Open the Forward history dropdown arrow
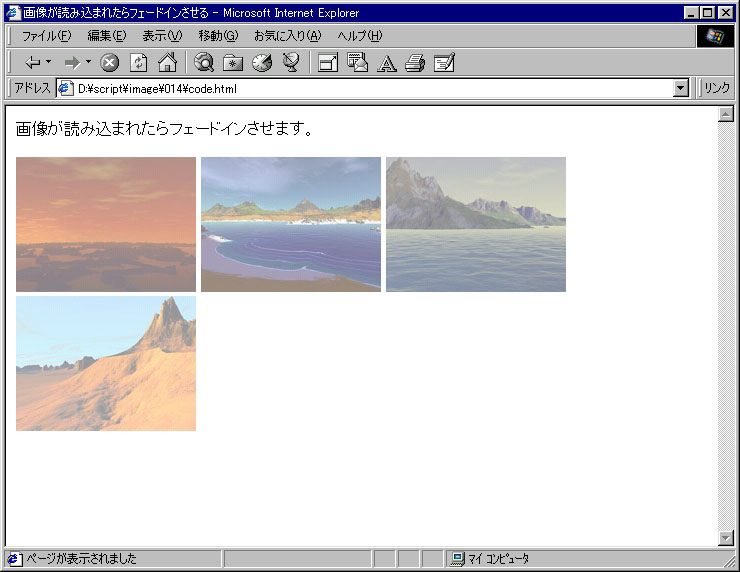This screenshot has height=572, width=740. click(88, 62)
